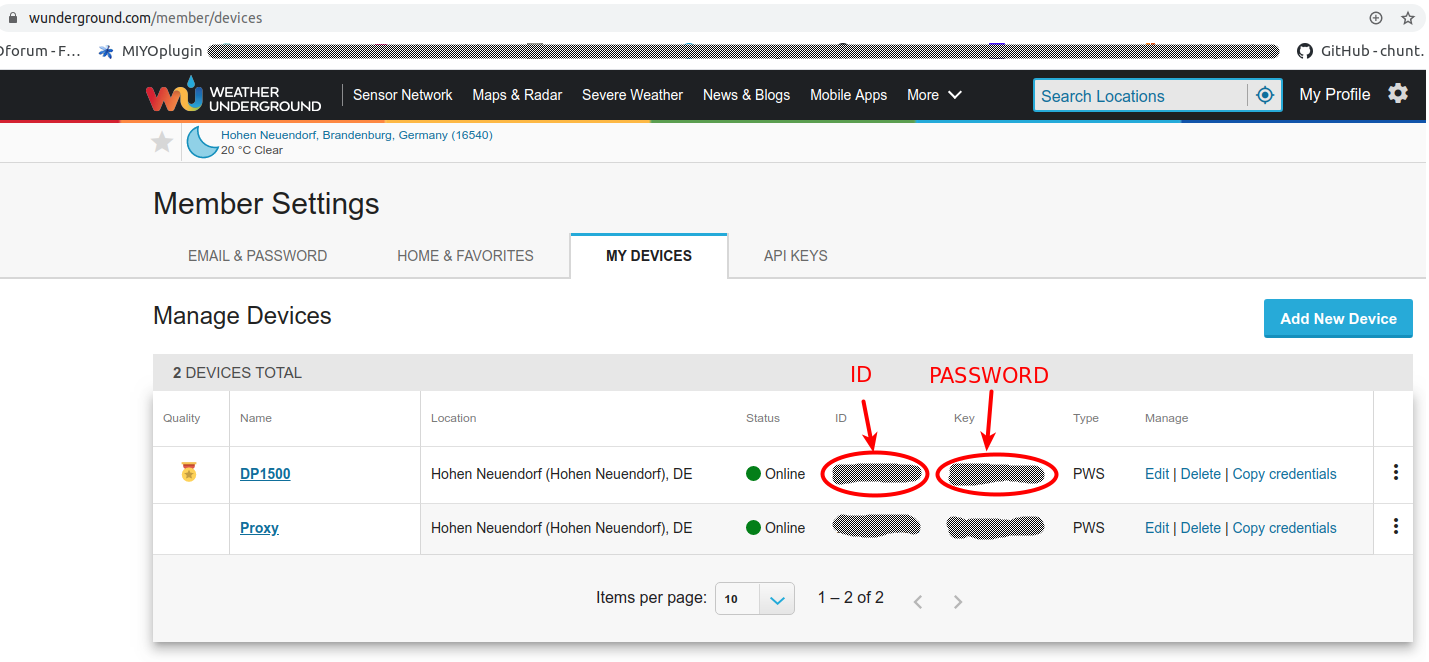This screenshot has height=662, width=1429.
Task: Open the DP1500 device link
Action: [x=265, y=474]
